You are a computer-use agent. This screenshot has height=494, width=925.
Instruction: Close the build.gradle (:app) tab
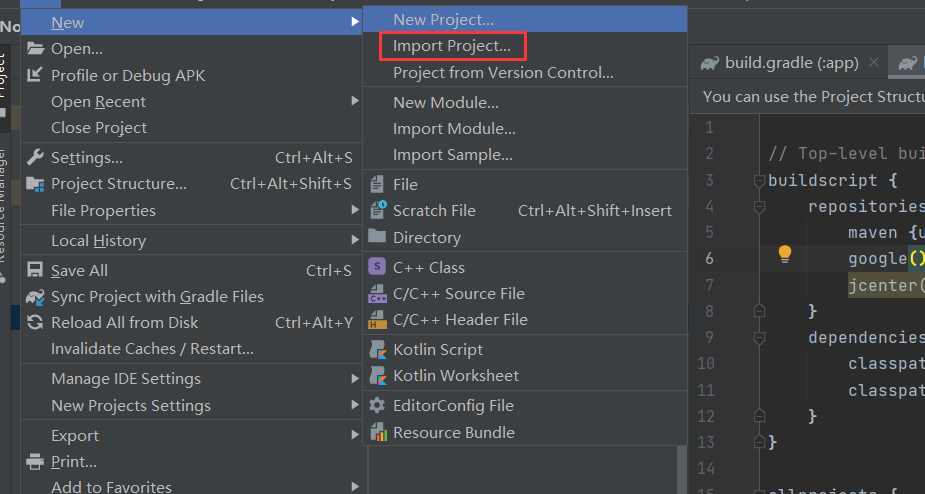click(873, 63)
